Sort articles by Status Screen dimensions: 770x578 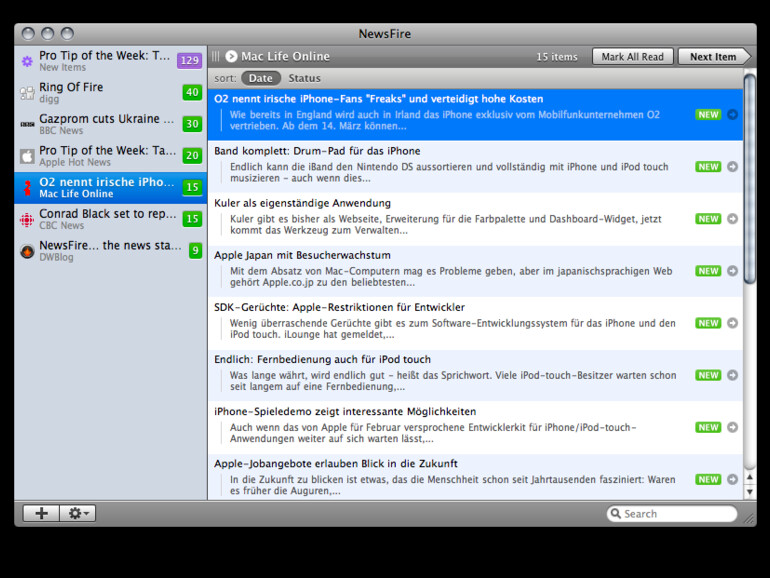click(x=304, y=78)
